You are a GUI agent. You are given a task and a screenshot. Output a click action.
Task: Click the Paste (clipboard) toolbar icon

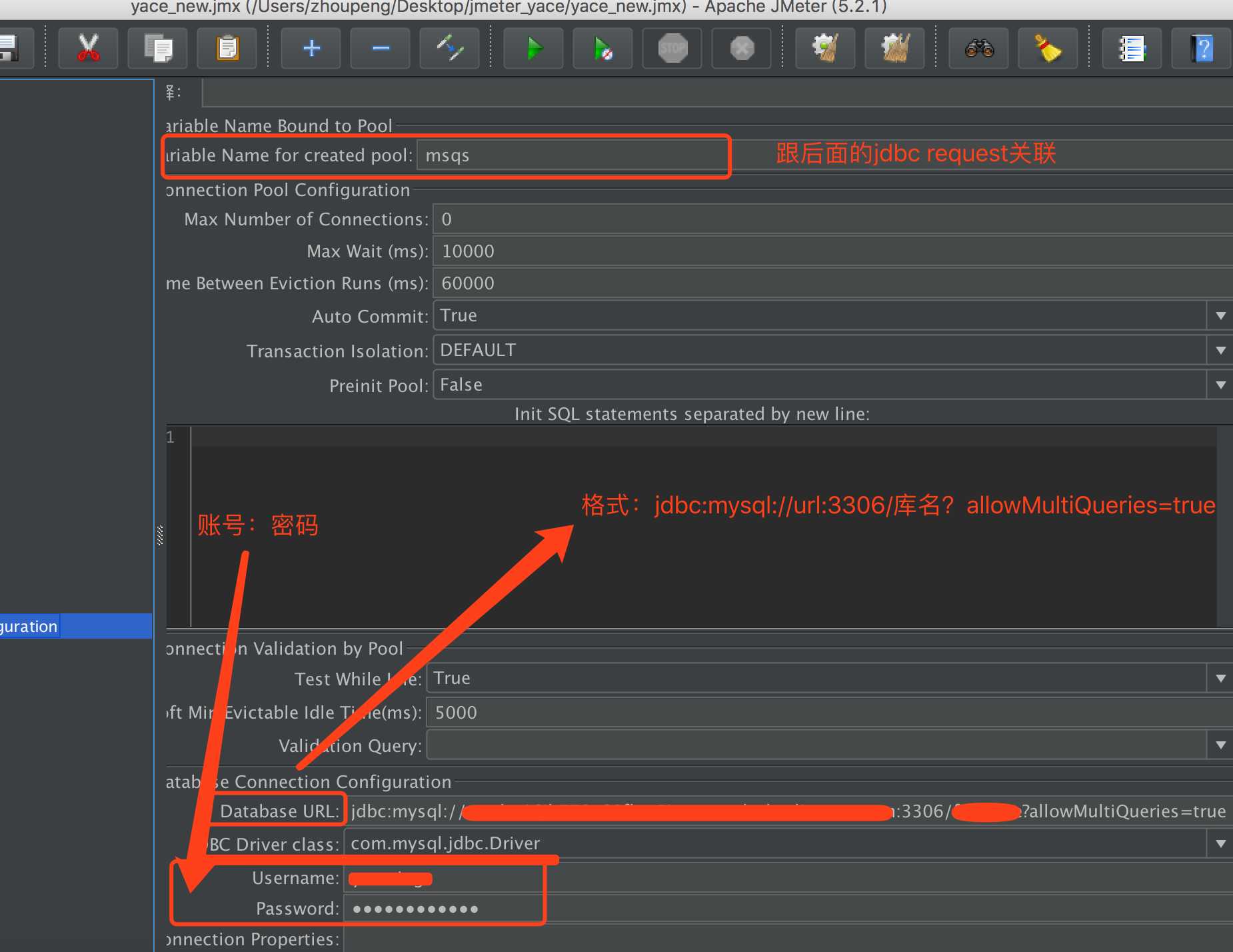pos(227,48)
